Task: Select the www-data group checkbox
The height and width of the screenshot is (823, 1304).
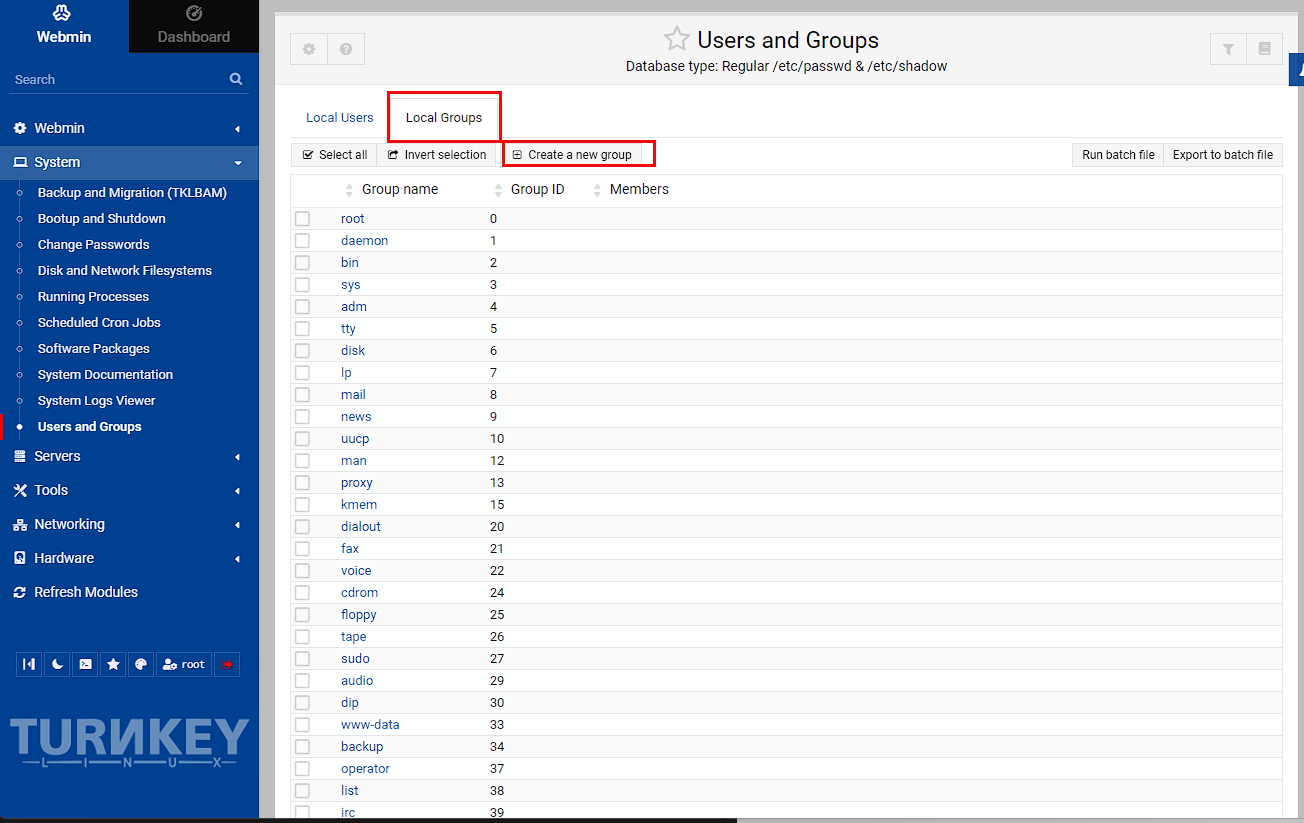Action: click(302, 725)
